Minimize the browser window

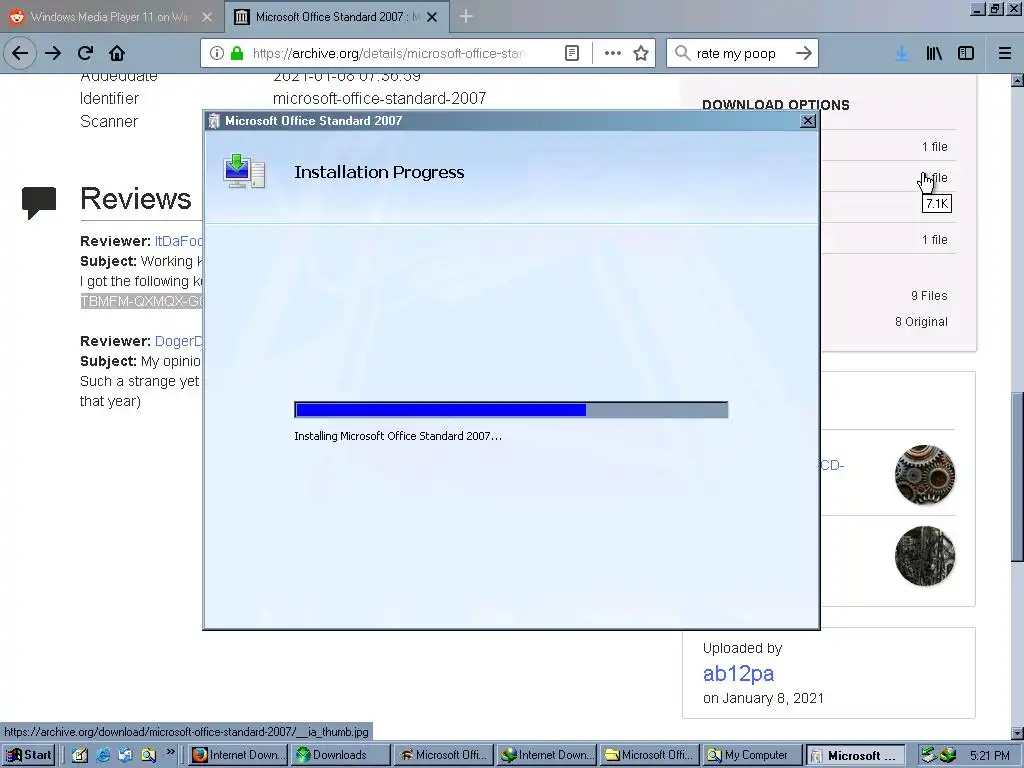[978, 9]
